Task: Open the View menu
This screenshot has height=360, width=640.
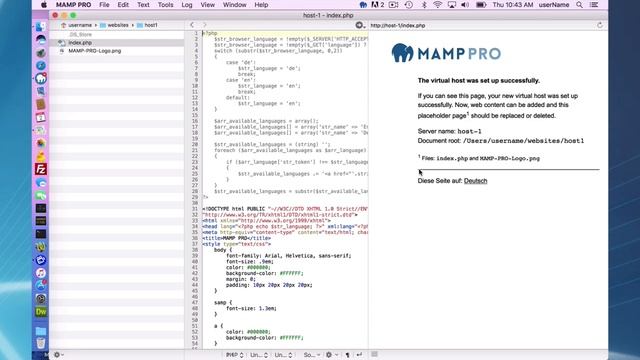Action: [207, 5]
